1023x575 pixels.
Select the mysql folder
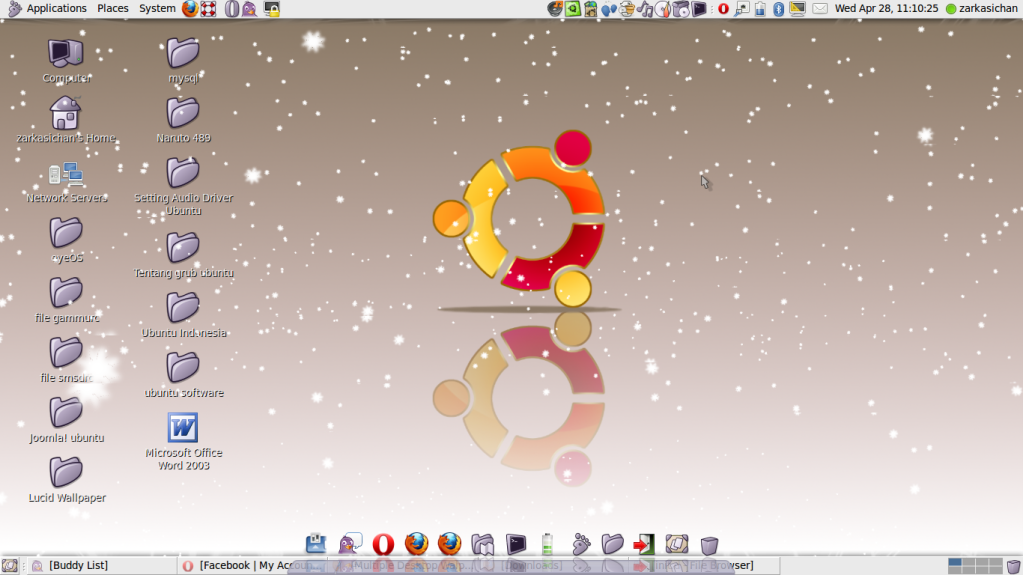tap(183, 61)
